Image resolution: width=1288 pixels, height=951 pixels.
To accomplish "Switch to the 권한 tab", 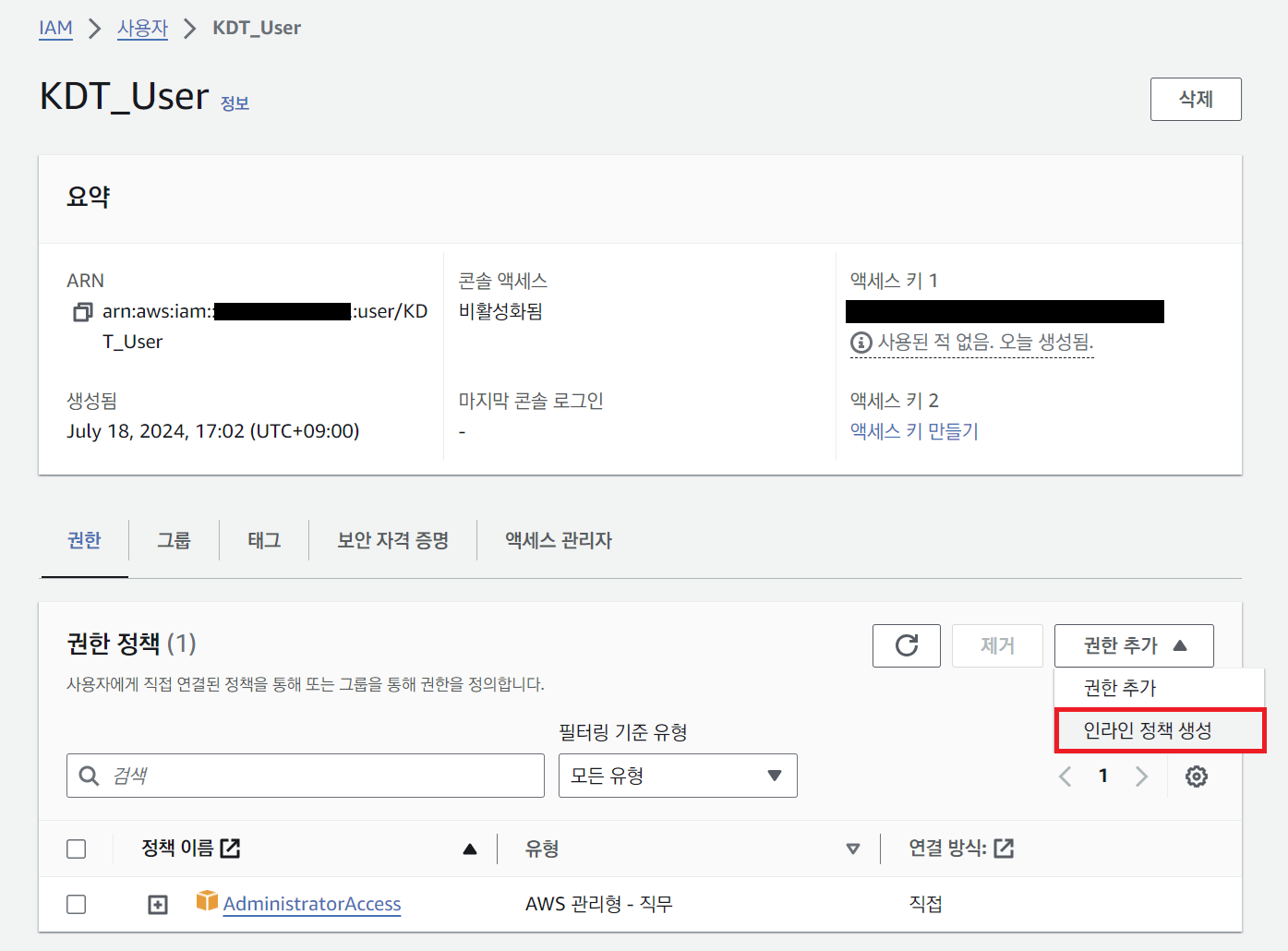I will point(84,540).
